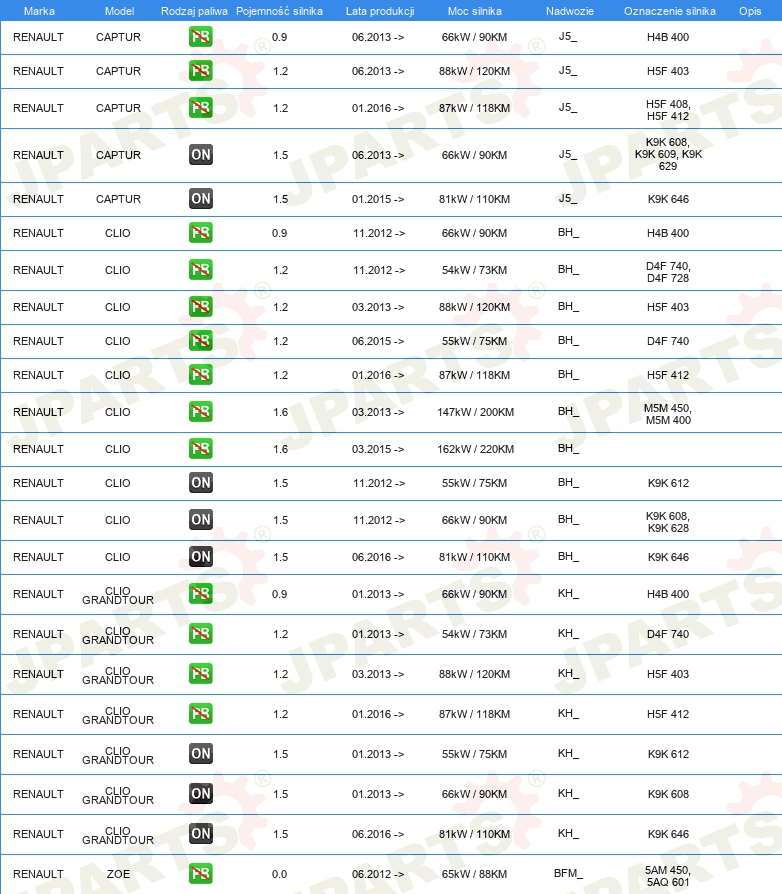Select the 06.2012 -> production date cell
The image size is (782, 894).
(378, 874)
